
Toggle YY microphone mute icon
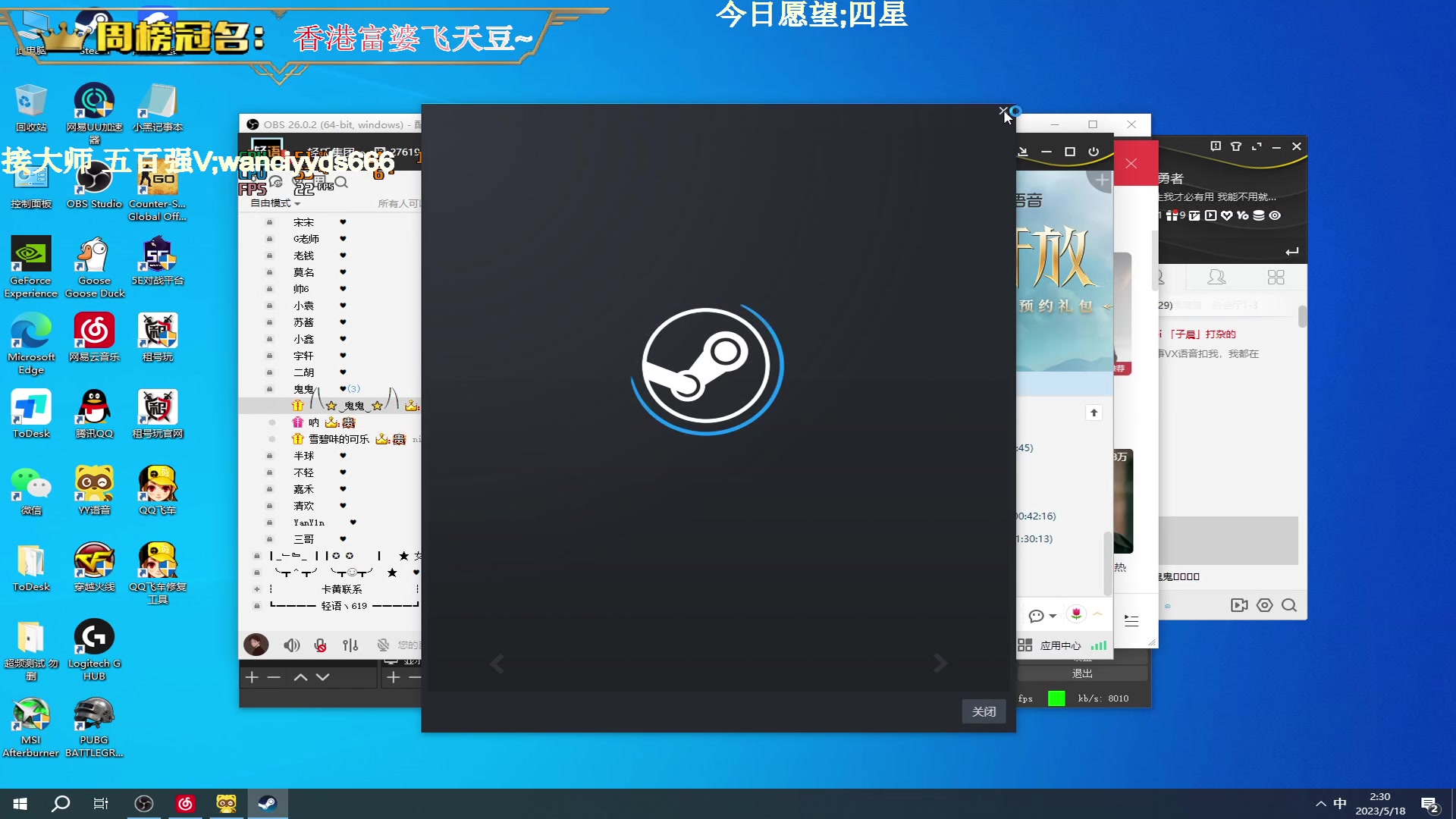point(321,645)
